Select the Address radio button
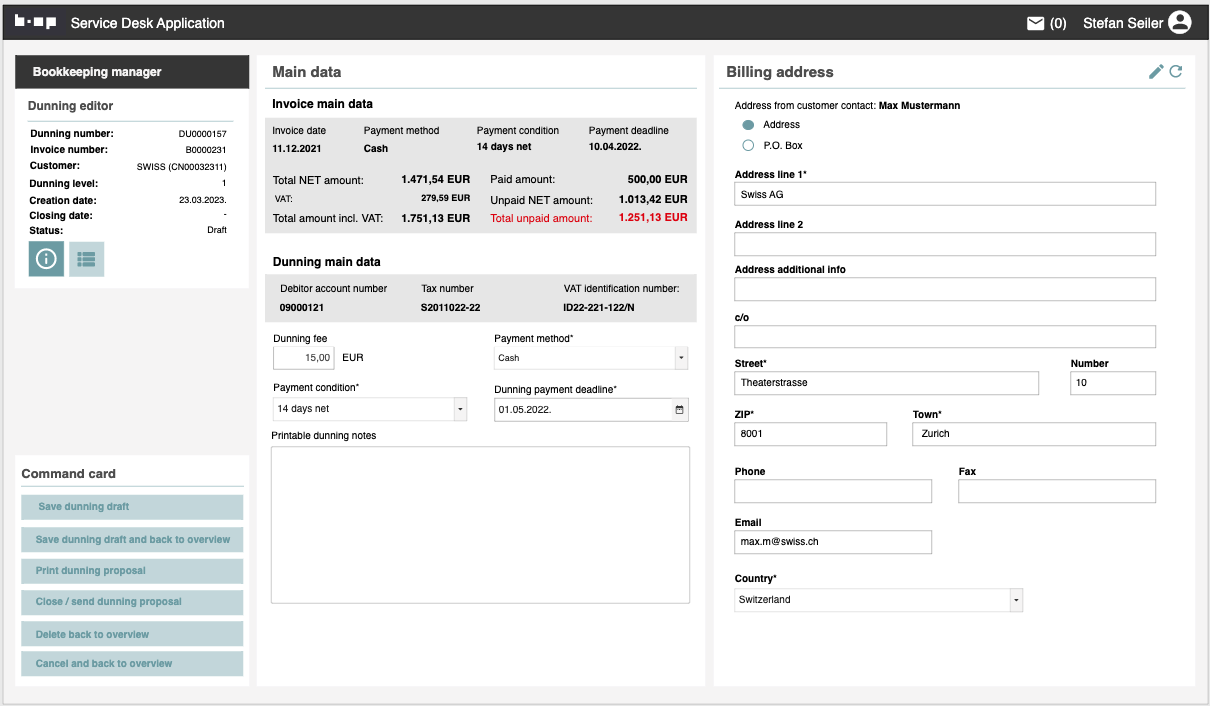The height and width of the screenshot is (706, 1210). (x=748, y=125)
